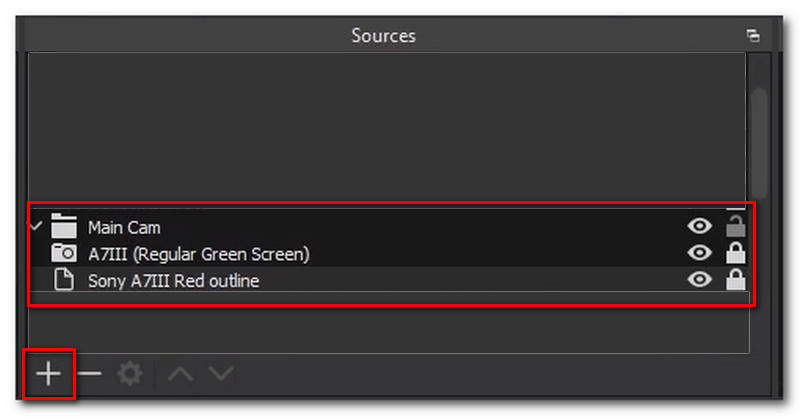Click the Sony A7III Red outline file icon
This screenshot has height=417, width=800.
[x=64, y=281]
